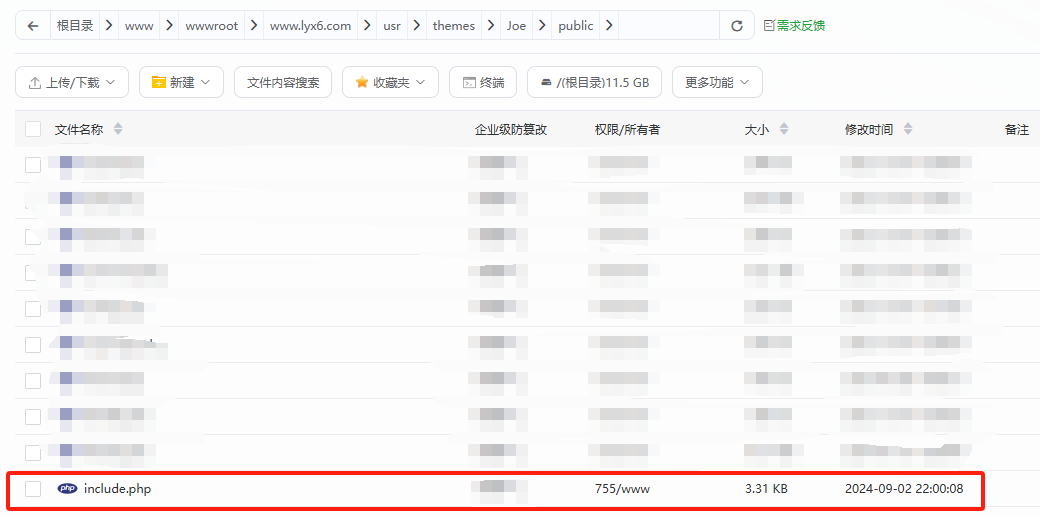Click the sort arrows beside 修改时间
This screenshot has height=516, width=1040.
(908, 129)
